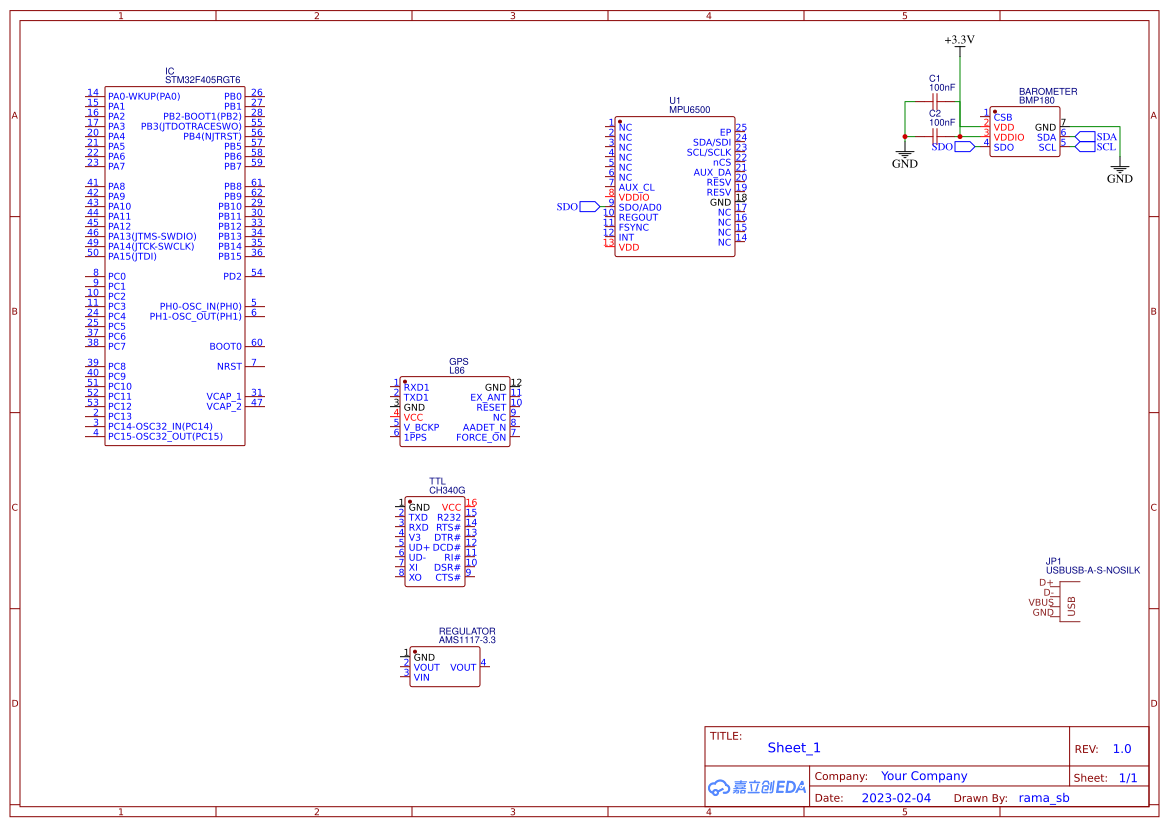Click the Sheet_1 title text
This screenshot has width=1169, height=827.
point(793,748)
